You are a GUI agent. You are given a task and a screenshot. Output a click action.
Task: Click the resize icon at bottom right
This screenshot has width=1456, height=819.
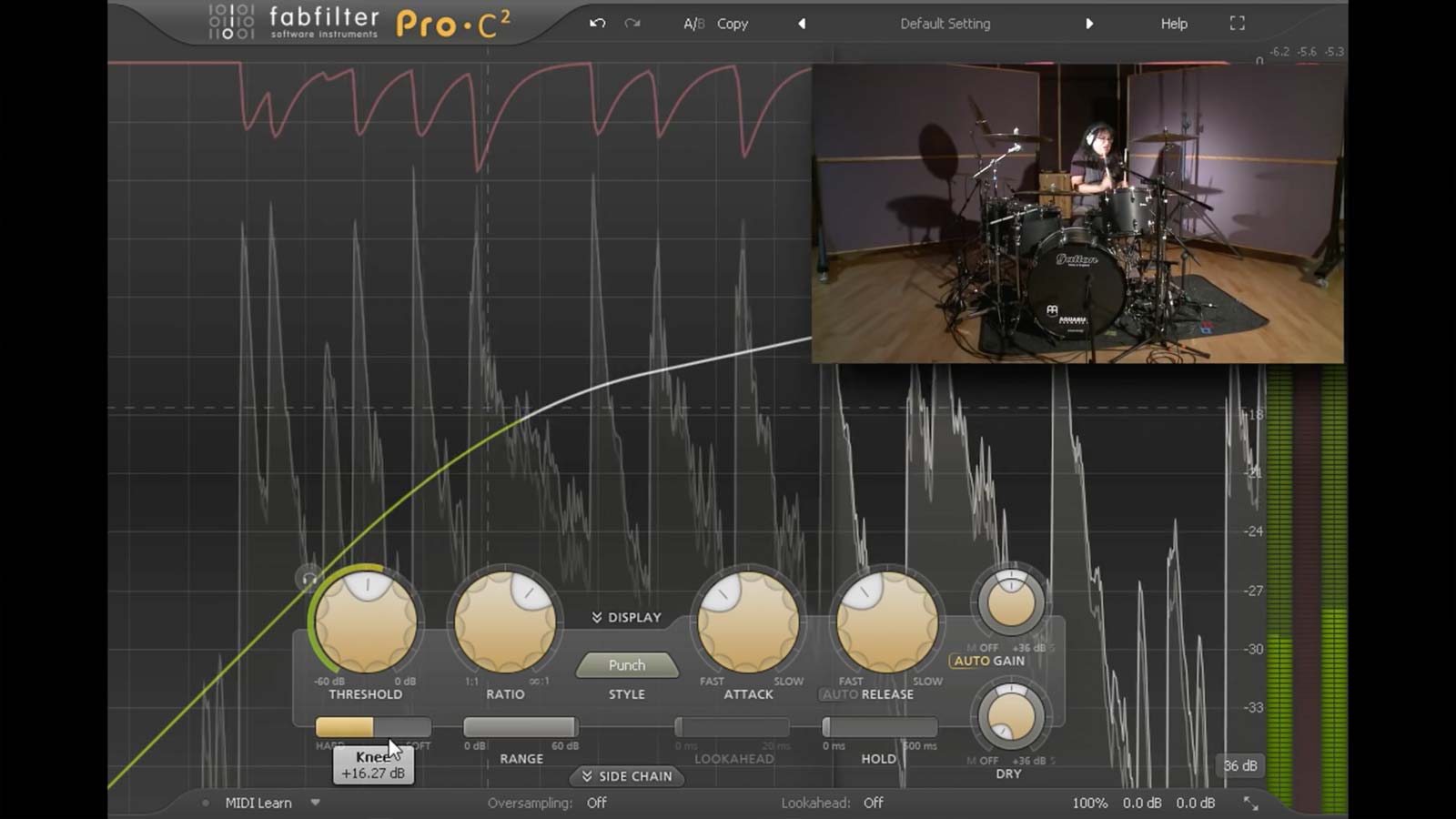[x=1251, y=803]
